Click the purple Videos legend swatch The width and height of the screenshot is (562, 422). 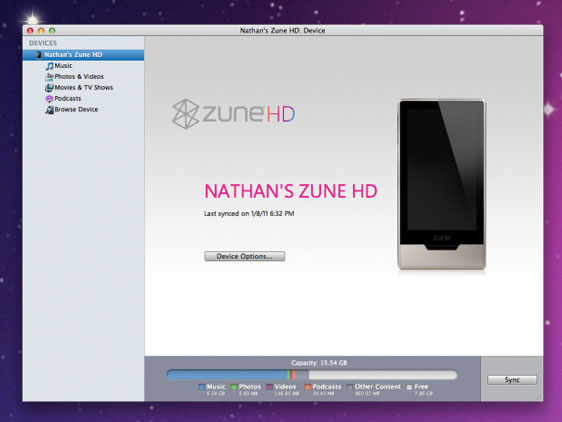pos(270,387)
